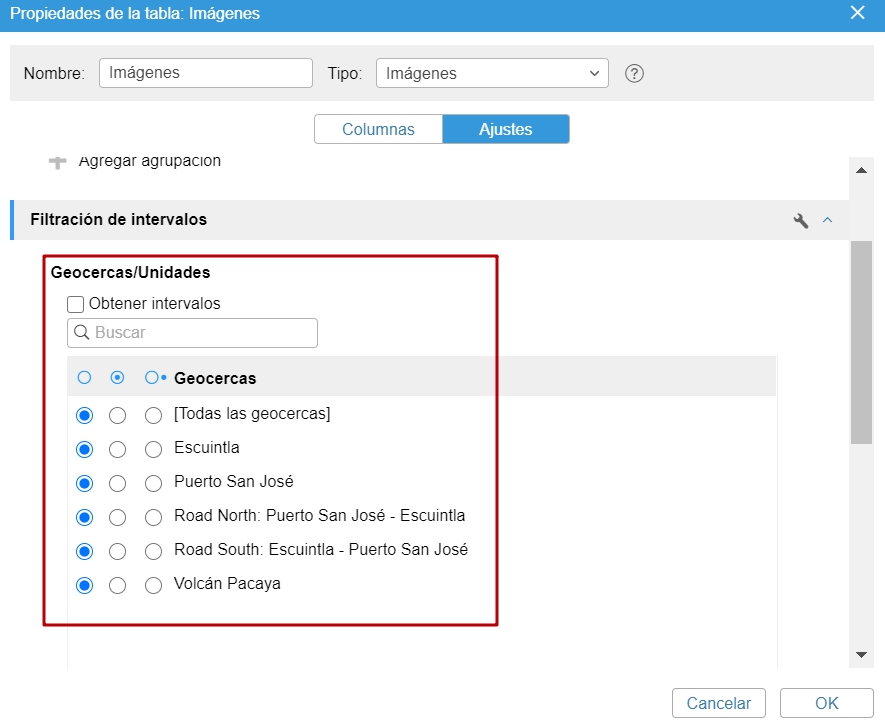The image size is (885, 728).
Task: Switch to the Ajustes tab
Action: 506,129
